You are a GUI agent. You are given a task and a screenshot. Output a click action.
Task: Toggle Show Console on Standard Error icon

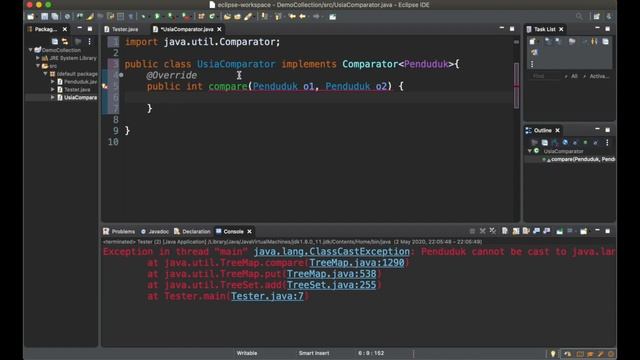coord(547,231)
